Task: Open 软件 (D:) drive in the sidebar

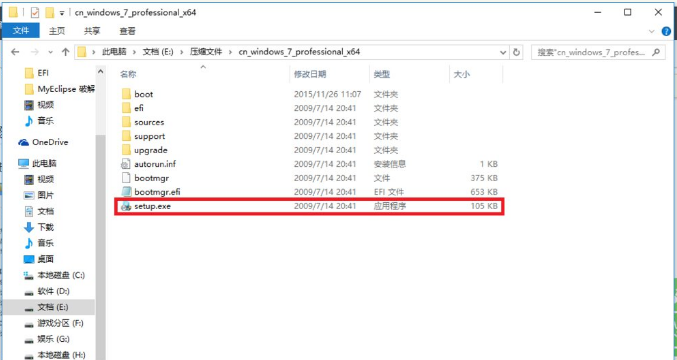Action: [47, 291]
